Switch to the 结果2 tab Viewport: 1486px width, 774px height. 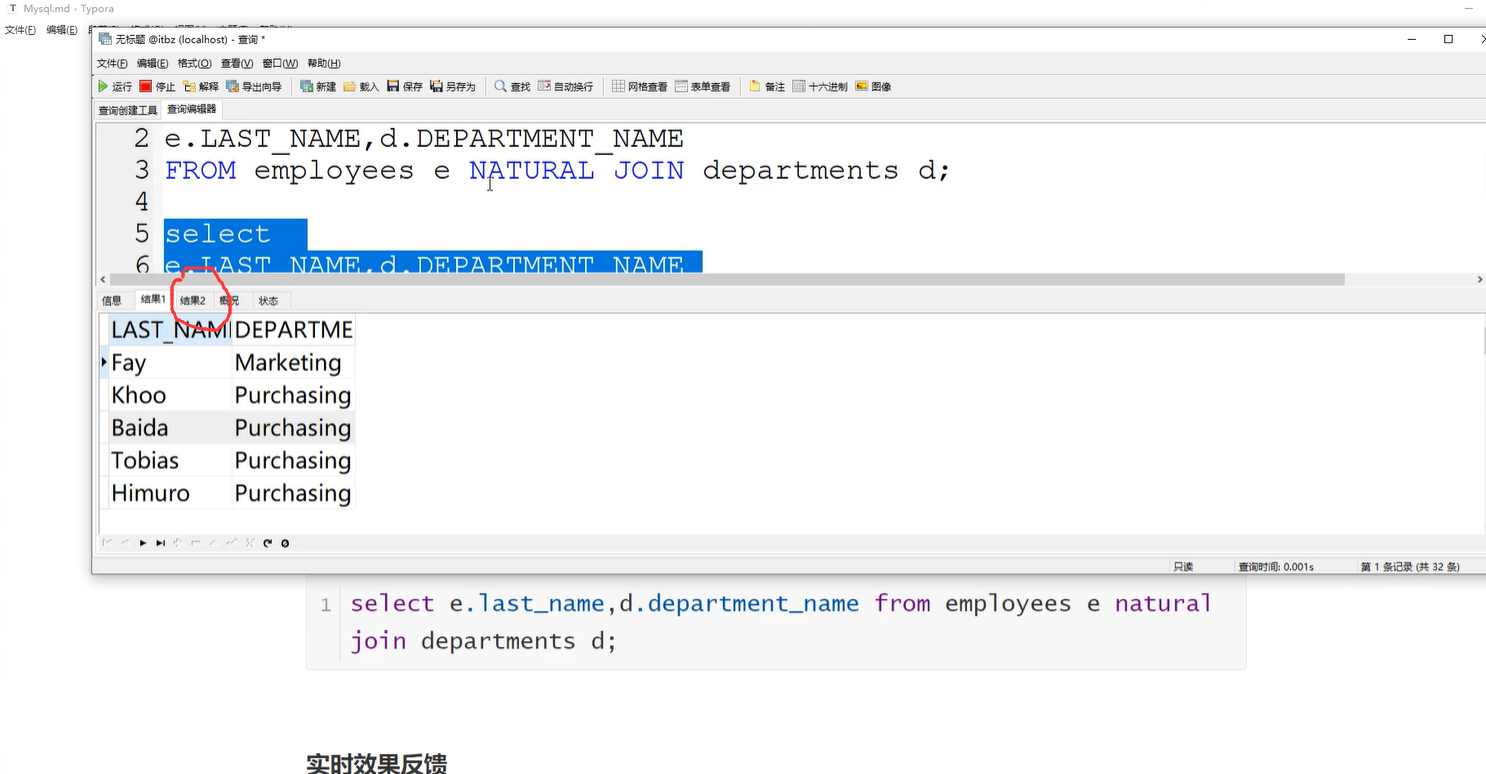pos(193,301)
